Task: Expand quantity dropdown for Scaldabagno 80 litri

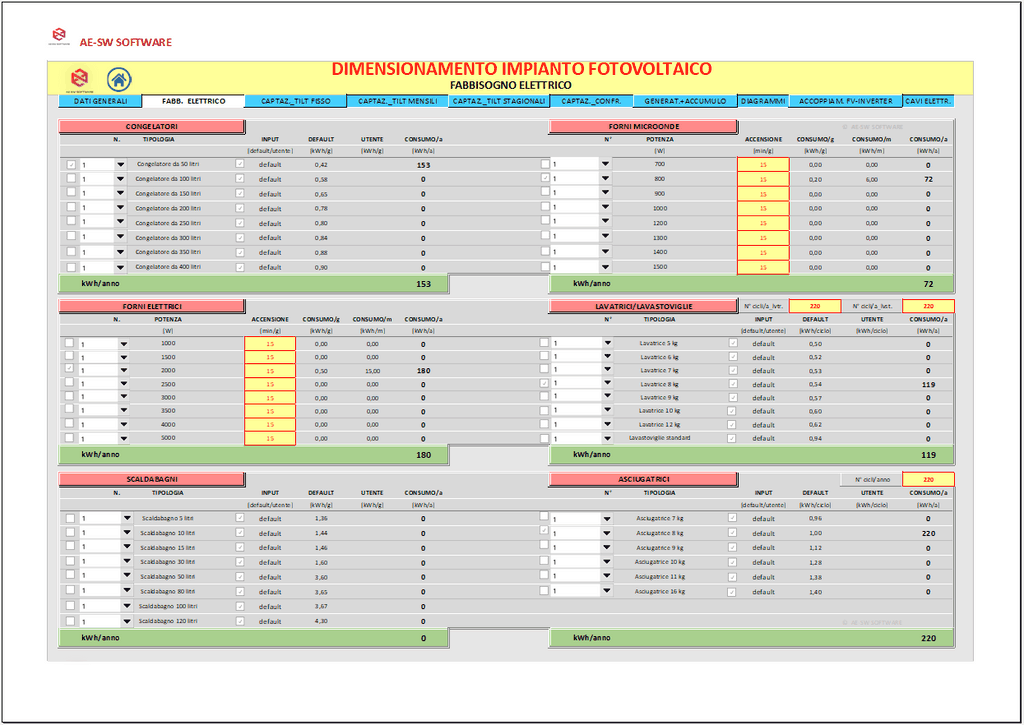Action: [127, 592]
